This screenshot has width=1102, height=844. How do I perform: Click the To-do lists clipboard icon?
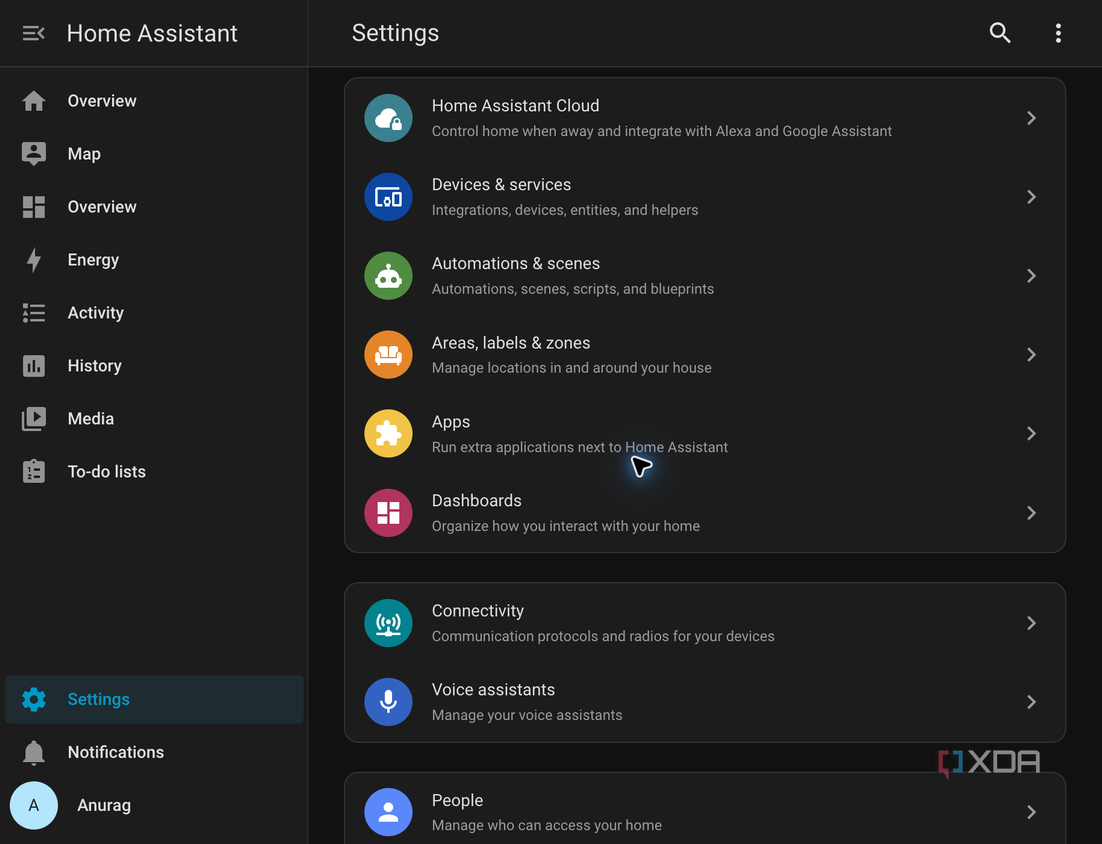(x=34, y=472)
